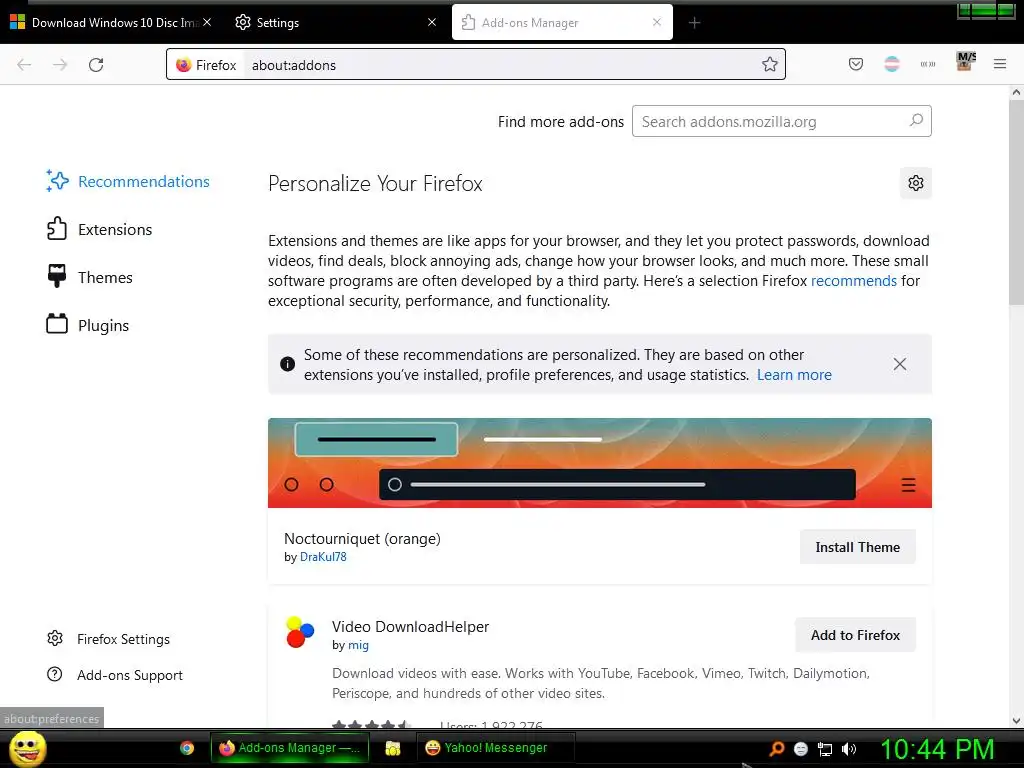Click the parentheses extension toolbar icon
1024x768 pixels.
[927, 64]
